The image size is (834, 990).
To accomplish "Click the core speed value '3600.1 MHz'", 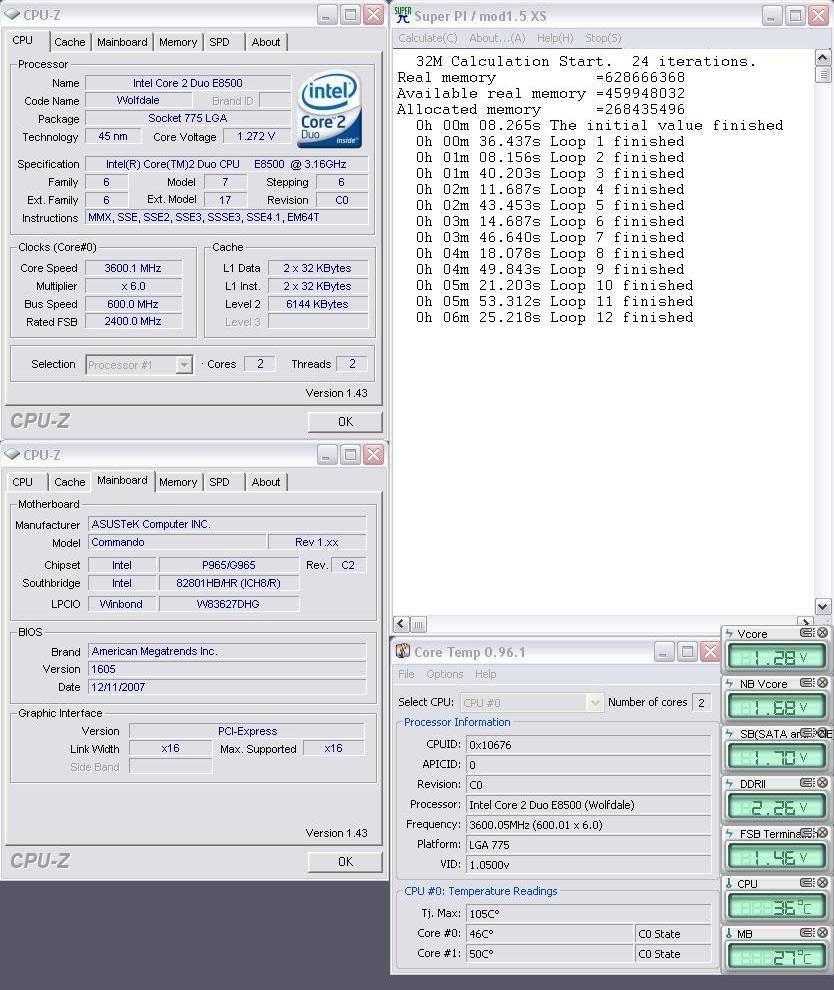I will tap(133, 268).
